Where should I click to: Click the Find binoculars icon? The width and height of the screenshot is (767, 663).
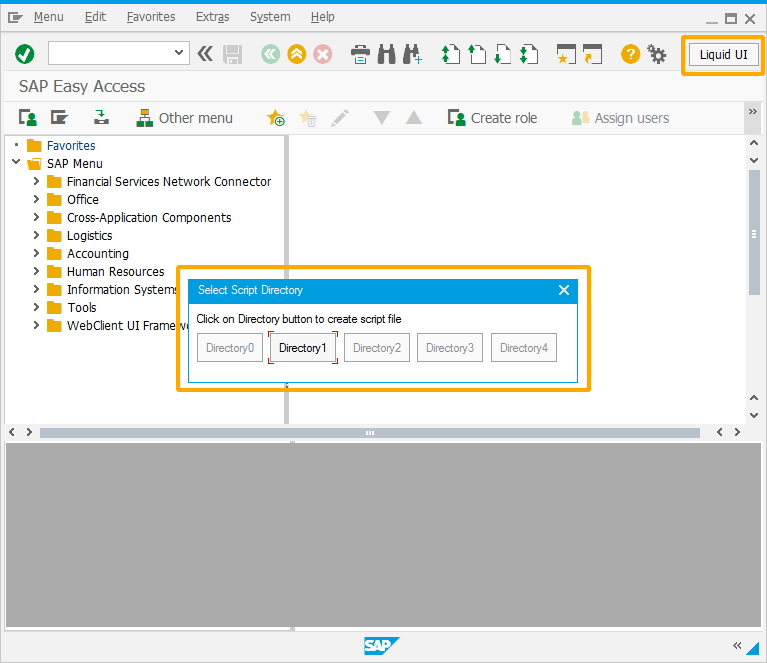click(x=386, y=54)
